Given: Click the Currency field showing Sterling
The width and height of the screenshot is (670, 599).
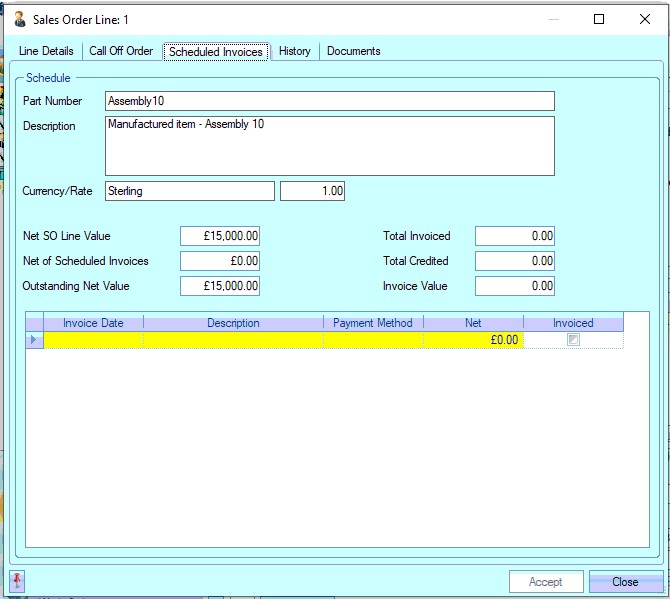Looking at the screenshot, I should pyautogui.click(x=189, y=191).
